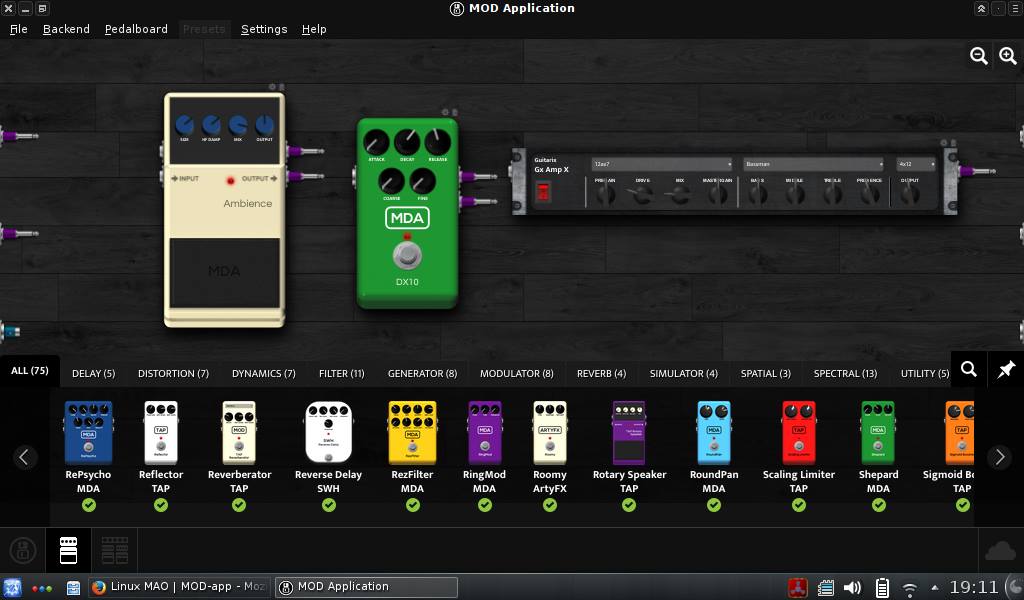Select the REVERB (4) category tab

point(601,373)
